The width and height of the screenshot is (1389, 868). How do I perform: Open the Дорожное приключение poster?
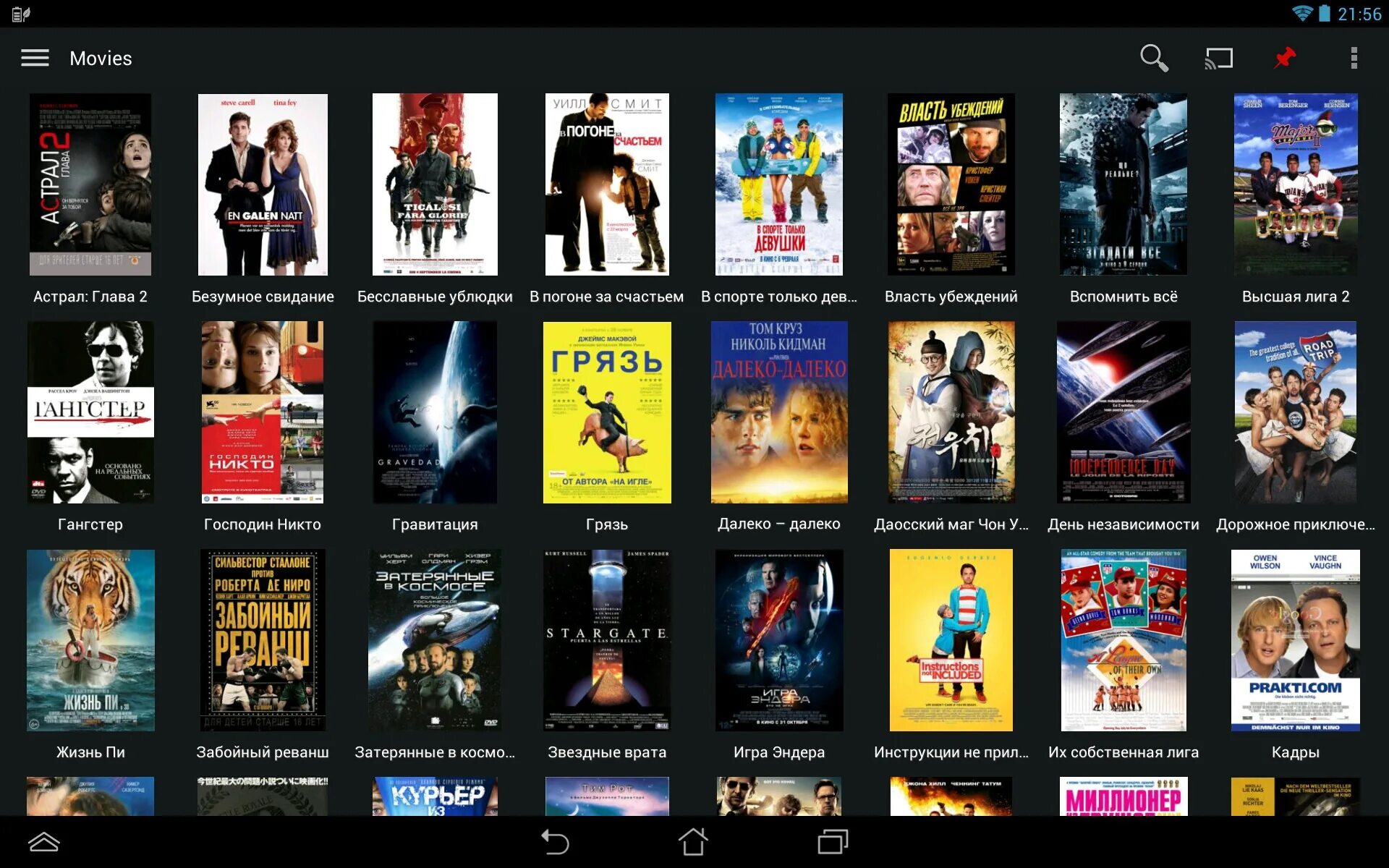pos(1296,412)
